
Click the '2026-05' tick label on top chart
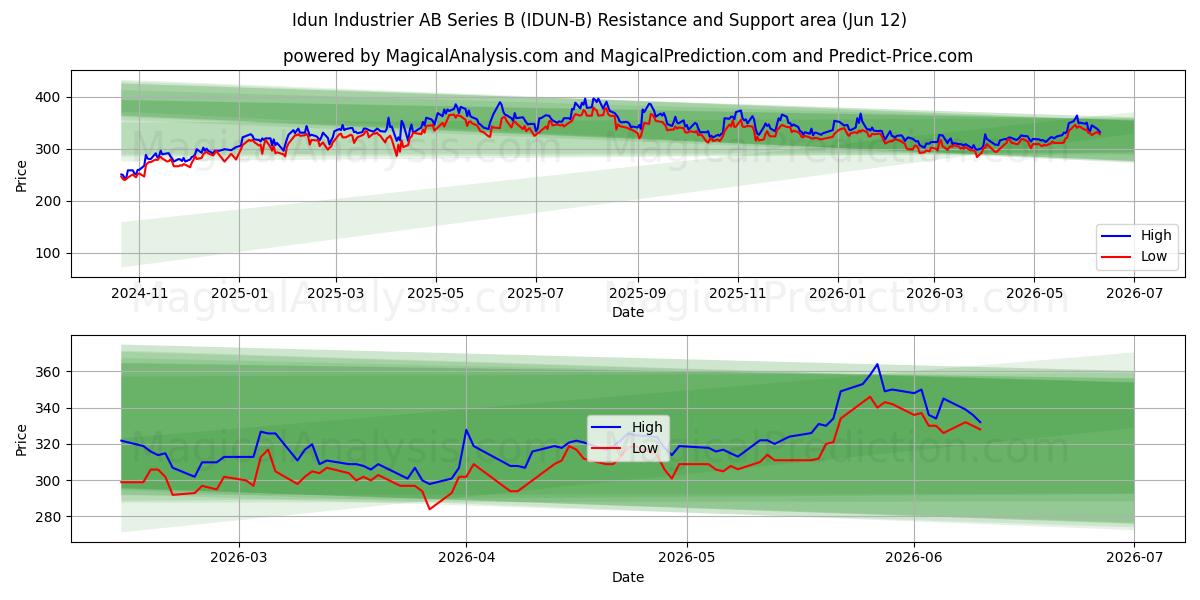click(x=1034, y=293)
